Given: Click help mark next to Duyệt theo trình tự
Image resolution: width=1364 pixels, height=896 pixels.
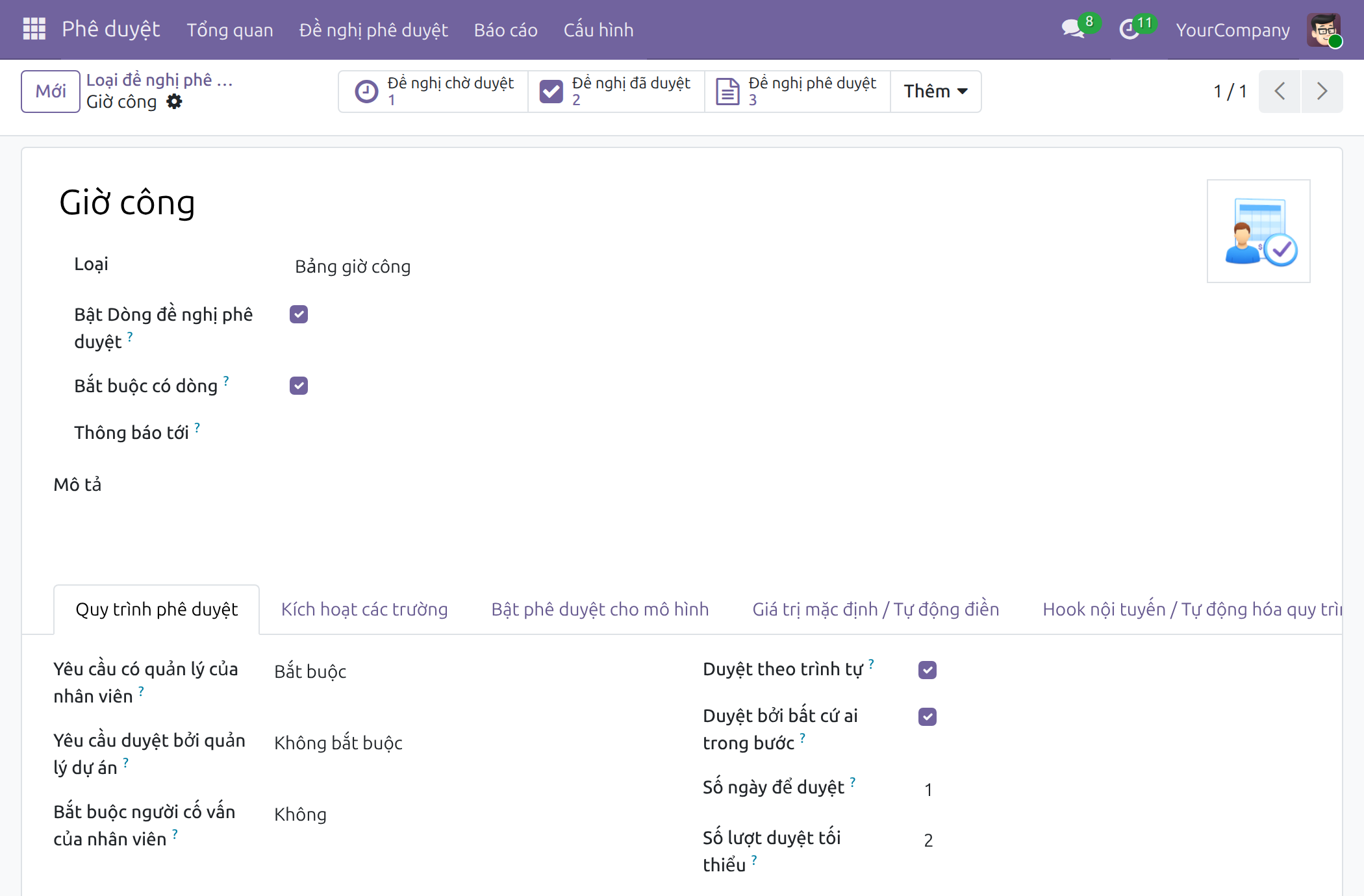Looking at the screenshot, I should pos(871,664).
